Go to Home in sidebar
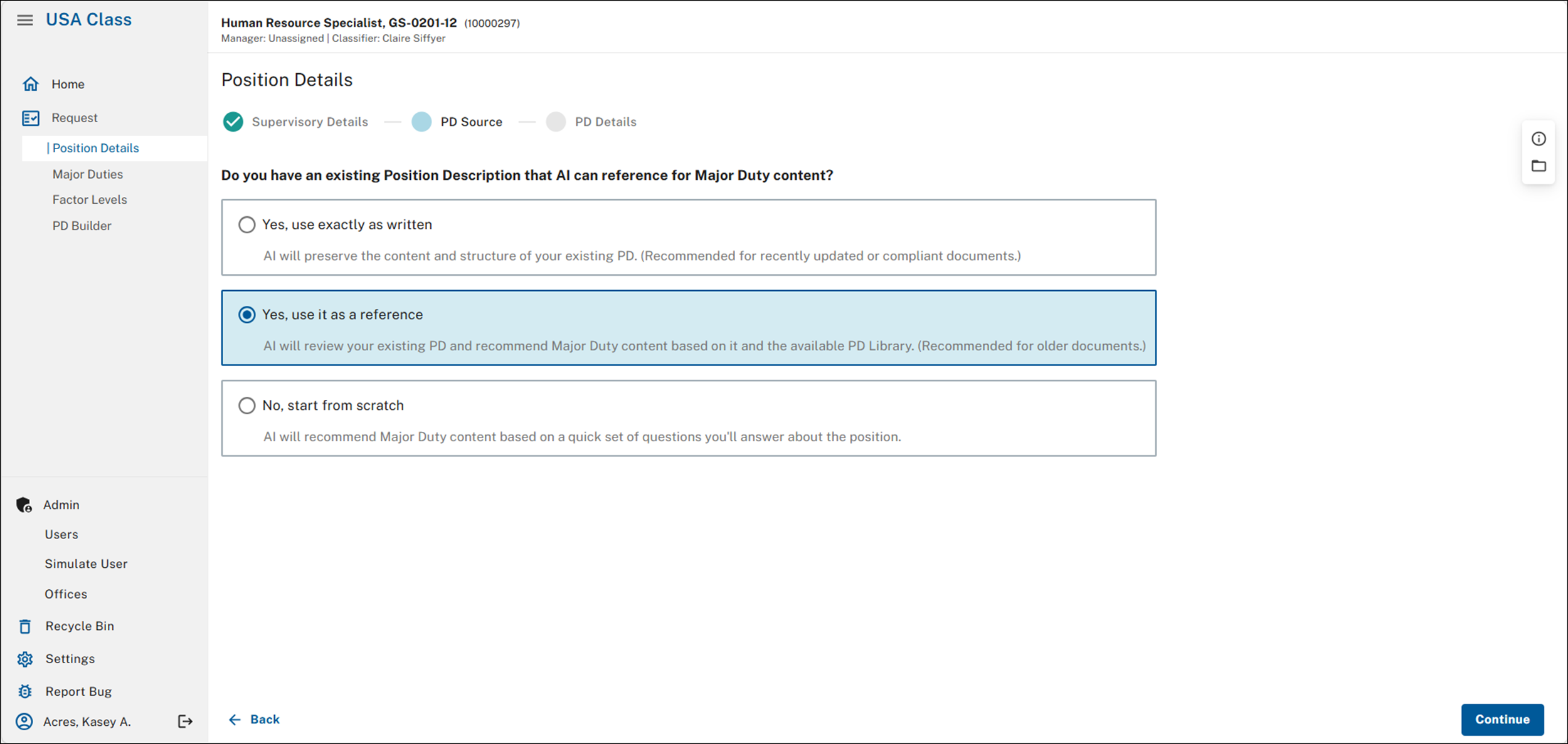1568x744 pixels. [x=68, y=84]
